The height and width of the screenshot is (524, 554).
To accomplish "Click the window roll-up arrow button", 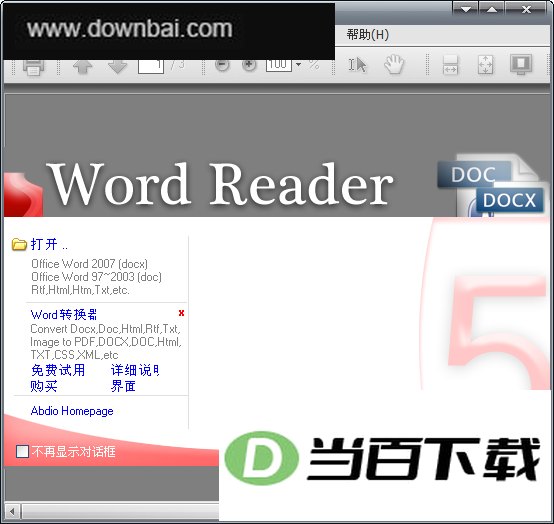I will pyautogui.click(x=491, y=9).
